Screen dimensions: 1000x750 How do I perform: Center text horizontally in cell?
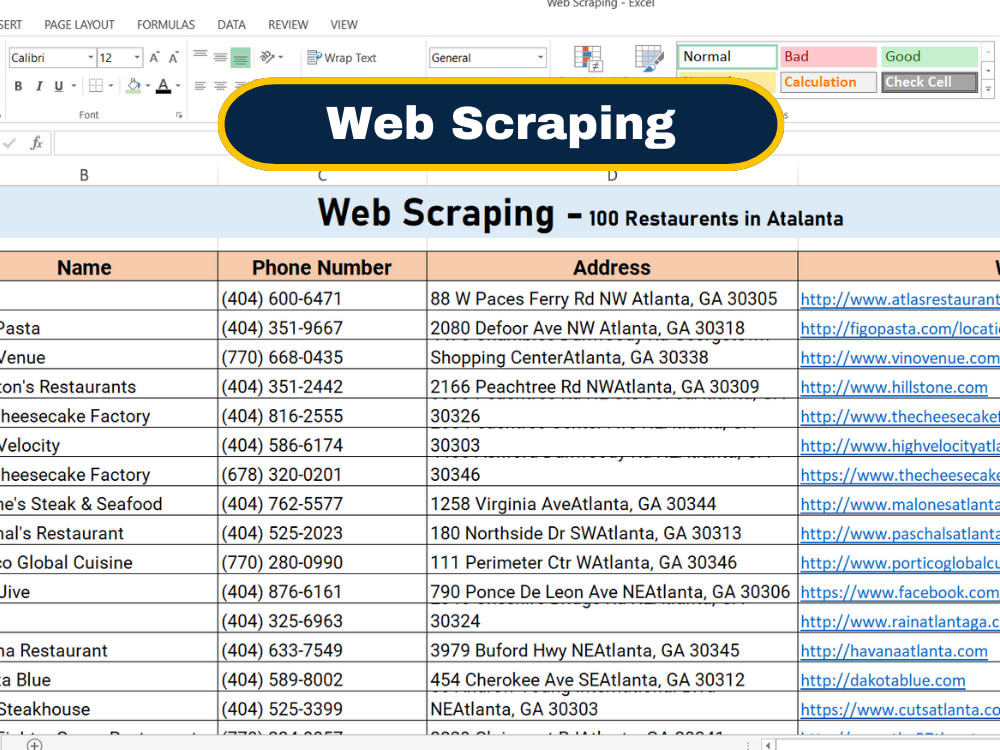click(220, 85)
